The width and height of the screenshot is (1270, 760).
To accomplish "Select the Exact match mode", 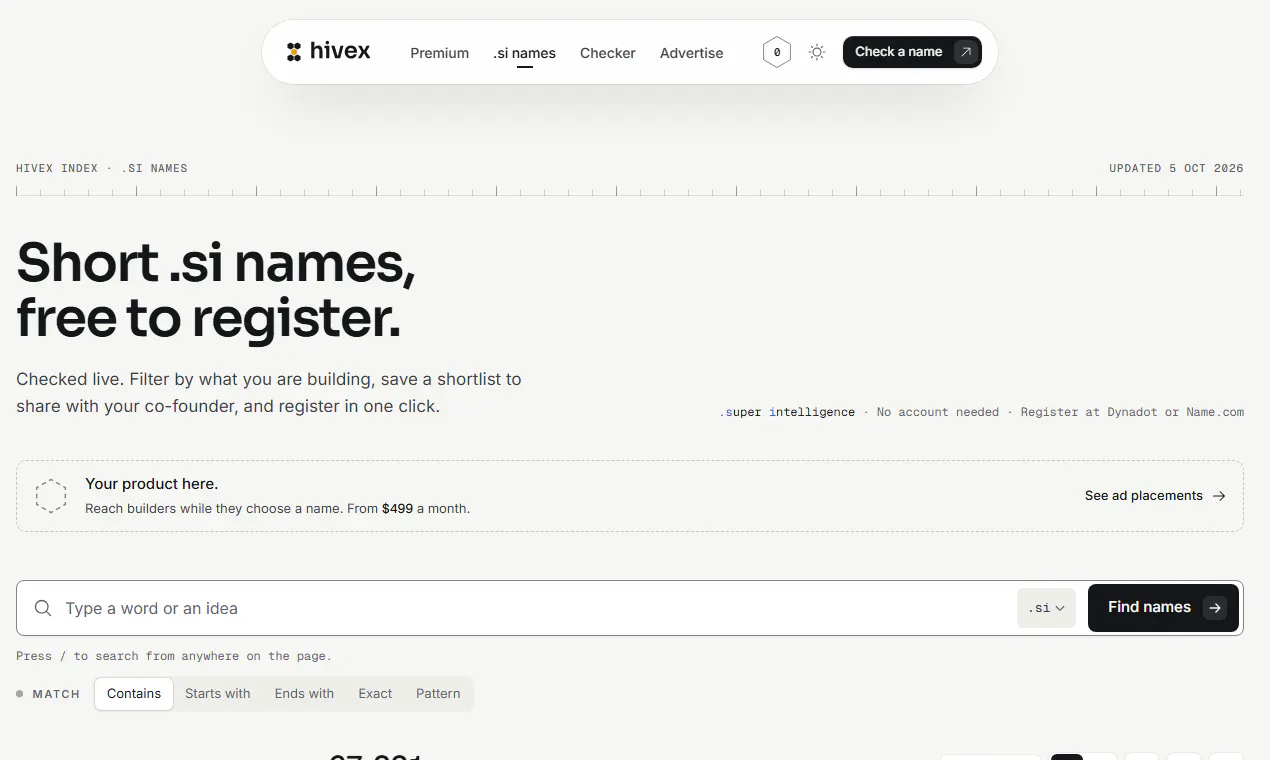I will [x=375, y=694].
